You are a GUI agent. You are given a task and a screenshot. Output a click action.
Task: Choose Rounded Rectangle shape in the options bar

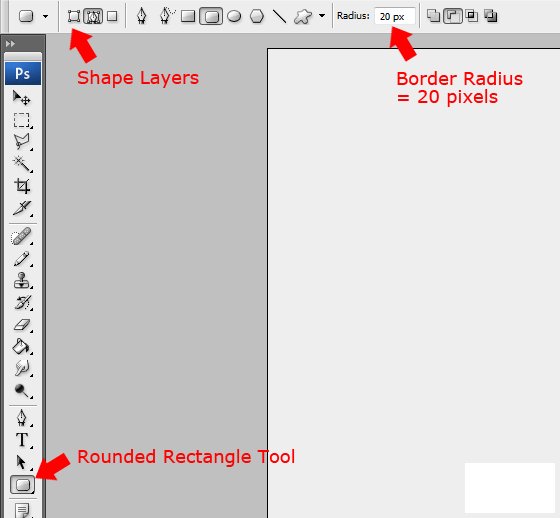(211, 16)
